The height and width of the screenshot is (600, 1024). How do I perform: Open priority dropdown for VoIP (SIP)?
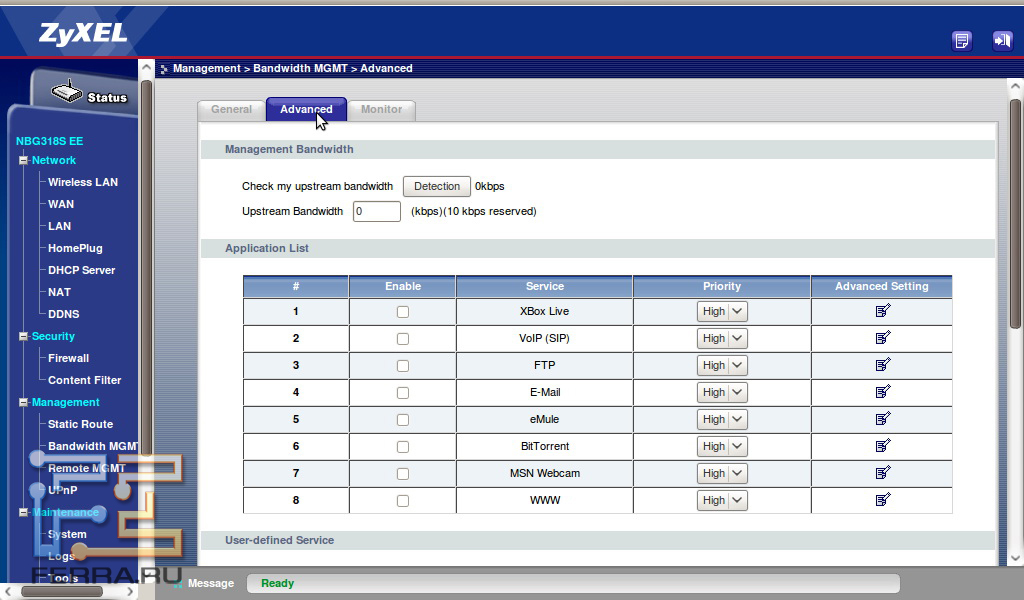click(722, 338)
